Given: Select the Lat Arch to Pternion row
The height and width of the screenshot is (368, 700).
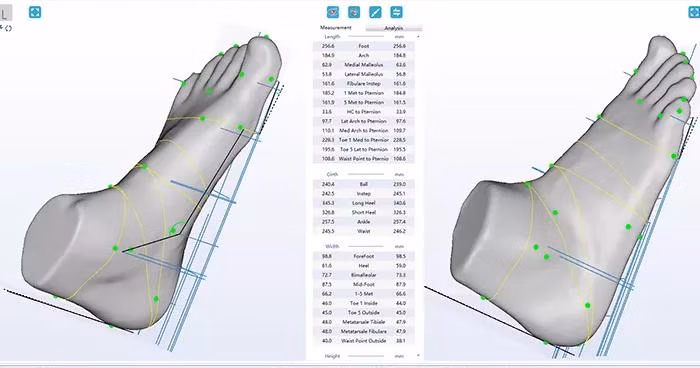Looking at the screenshot, I should point(363,121).
